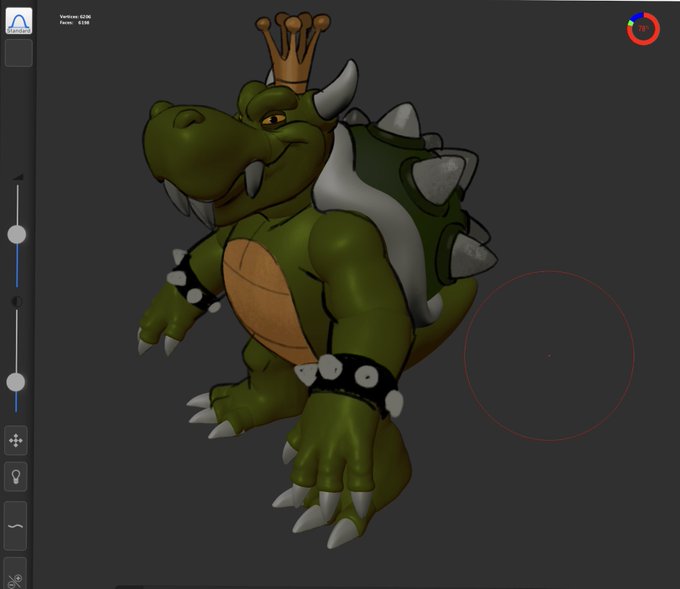Click the 78% circular memory usage indicator

click(643, 29)
